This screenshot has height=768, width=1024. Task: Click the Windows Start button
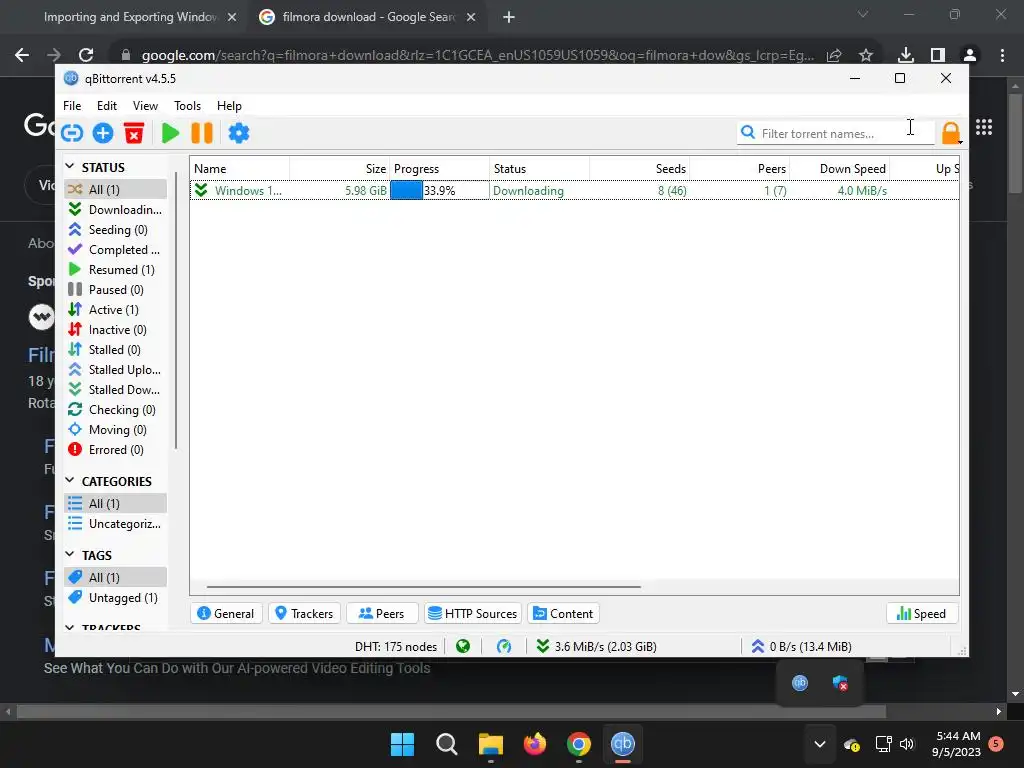tap(402, 744)
